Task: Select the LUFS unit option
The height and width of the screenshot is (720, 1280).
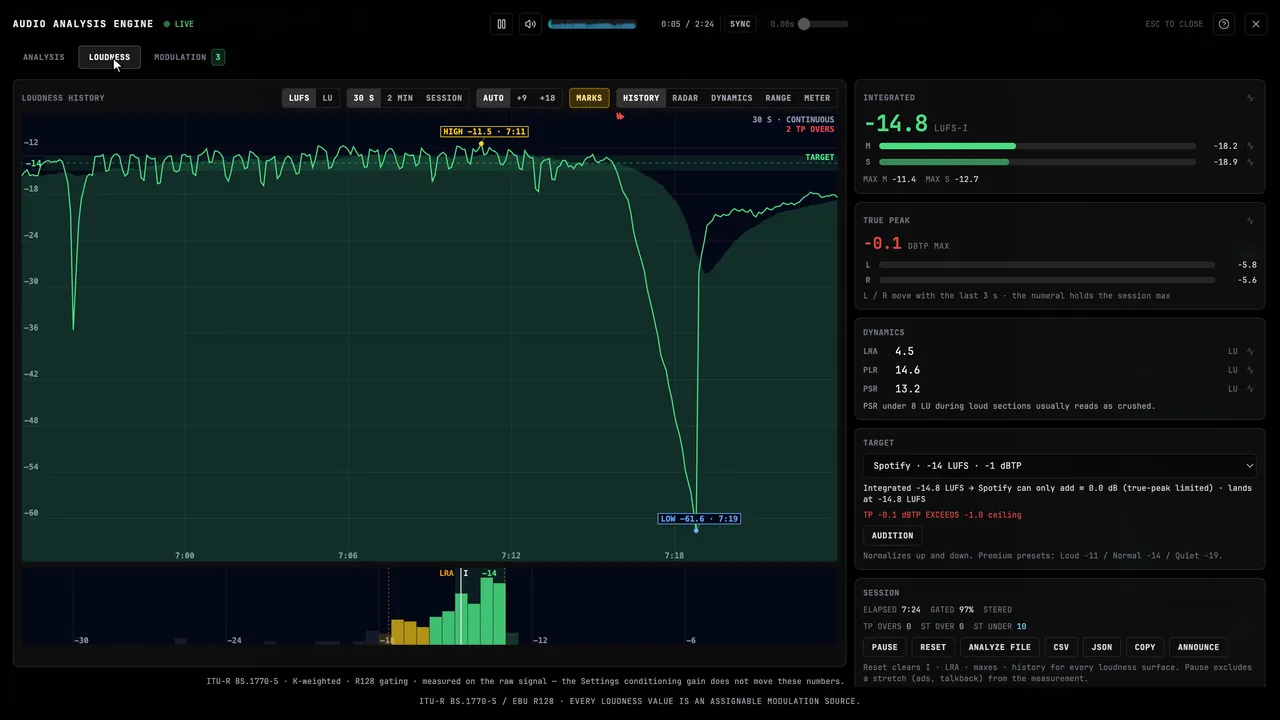Action: coord(299,98)
